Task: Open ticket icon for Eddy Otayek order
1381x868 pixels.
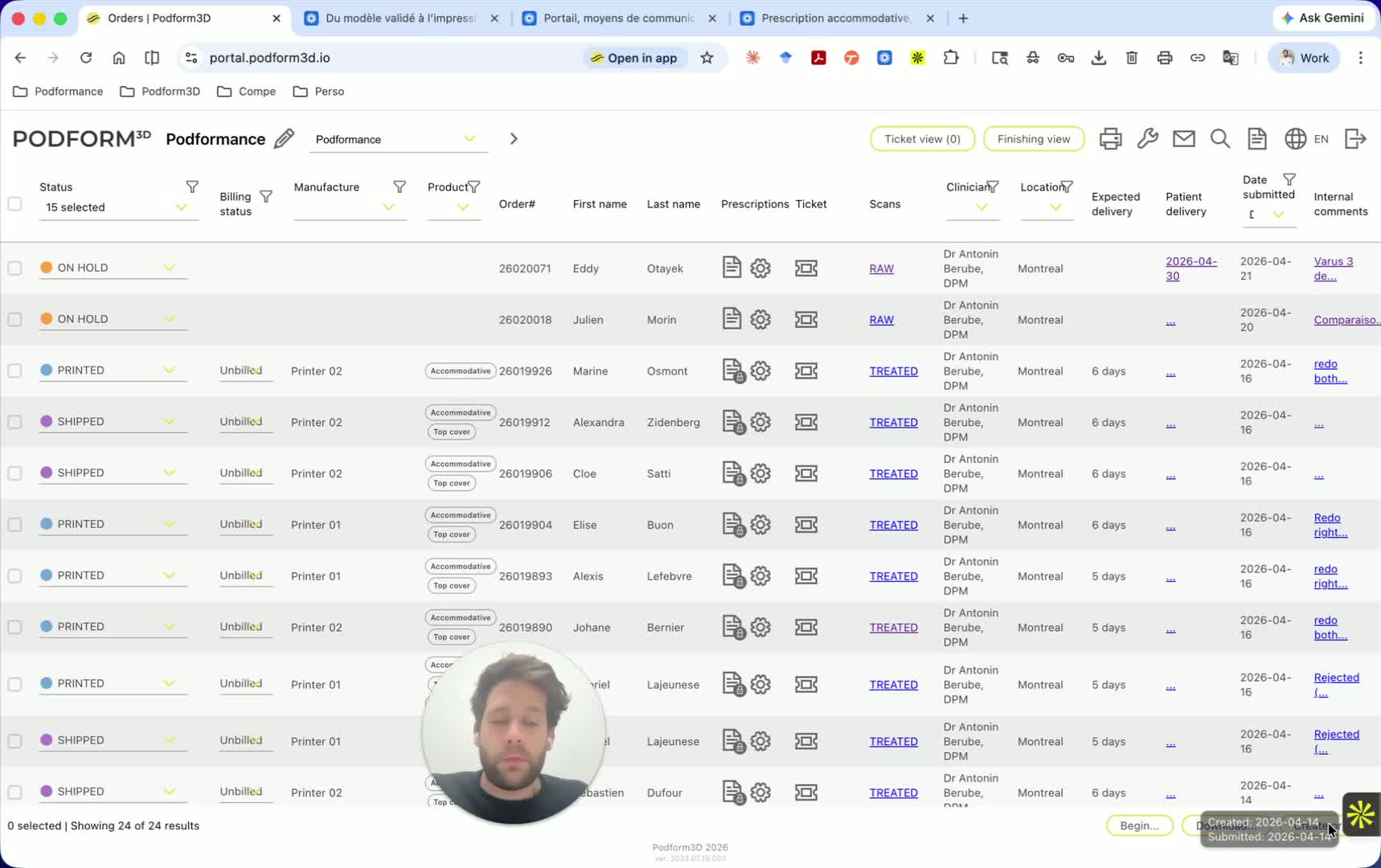Action: [806, 268]
